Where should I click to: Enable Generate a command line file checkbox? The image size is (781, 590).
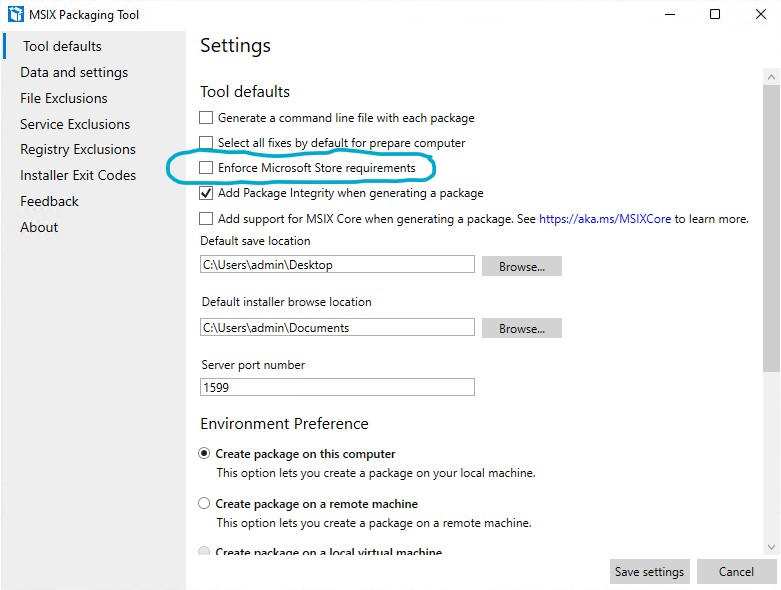(x=206, y=118)
